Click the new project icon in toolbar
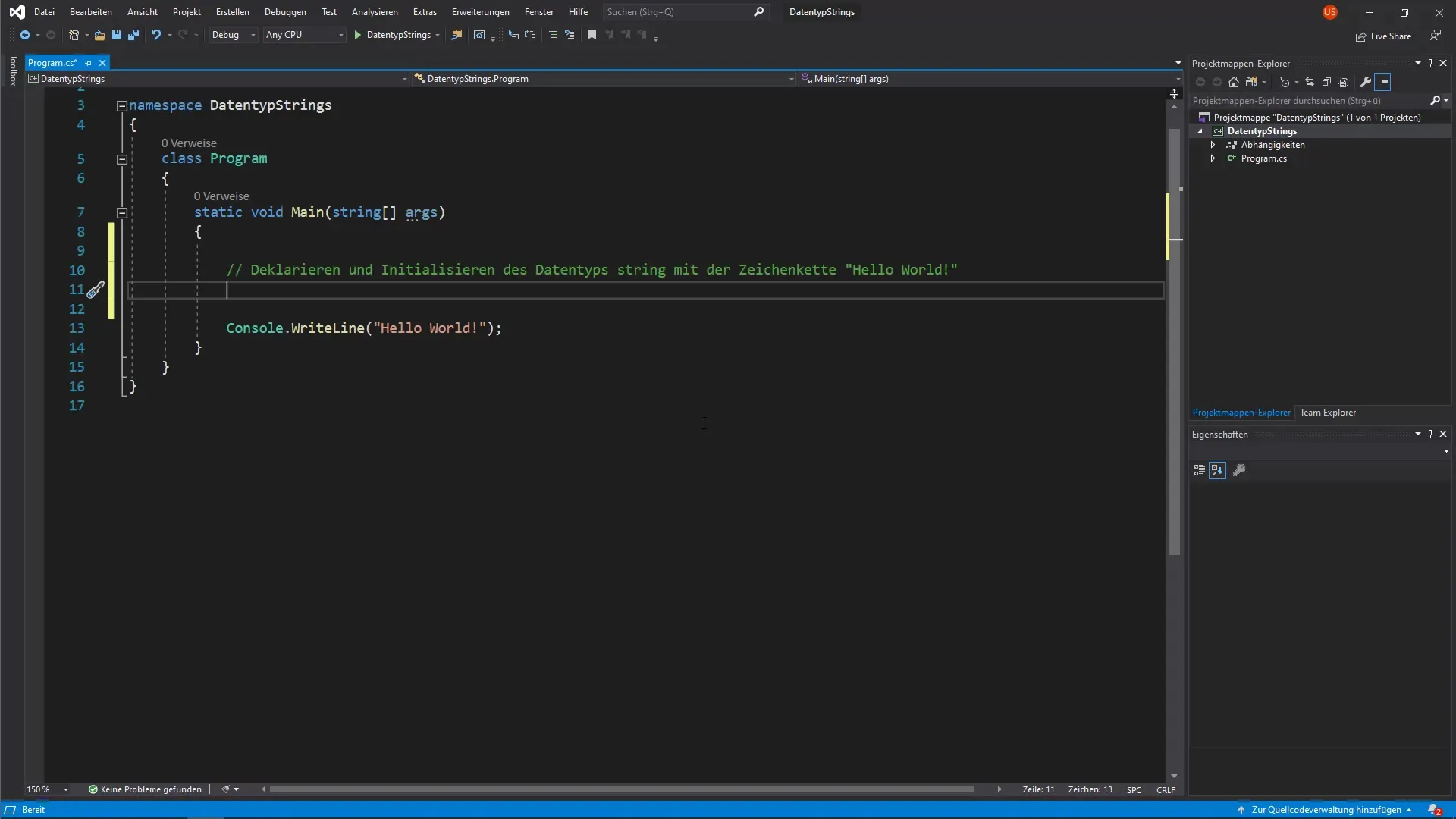The image size is (1456, 819). pyautogui.click(x=74, y=35)
